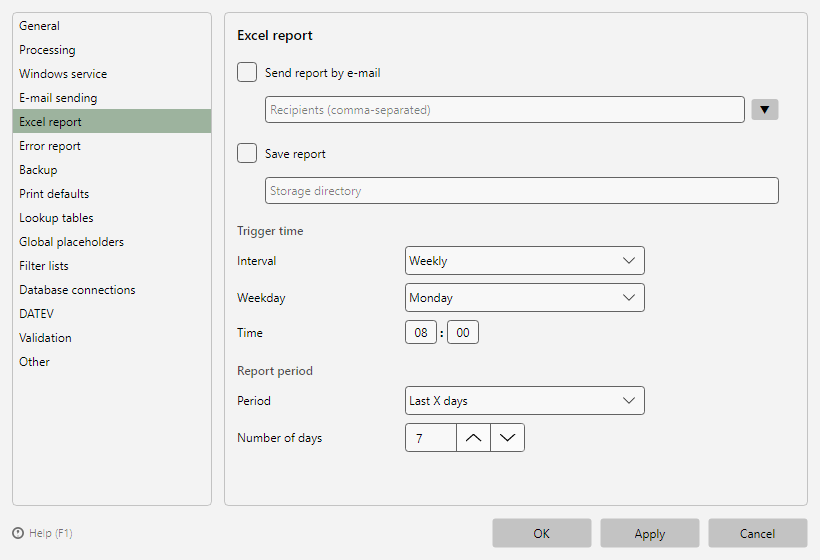820x560 pixels.
Task: Open Print defaults section
Action: coord(112,194)
